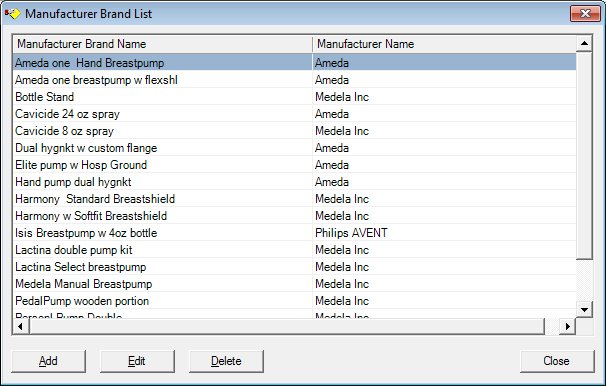Select 'Cavicide 8 oz spray' row
This screenshot has height=386, width=606.
click(294, 131)
